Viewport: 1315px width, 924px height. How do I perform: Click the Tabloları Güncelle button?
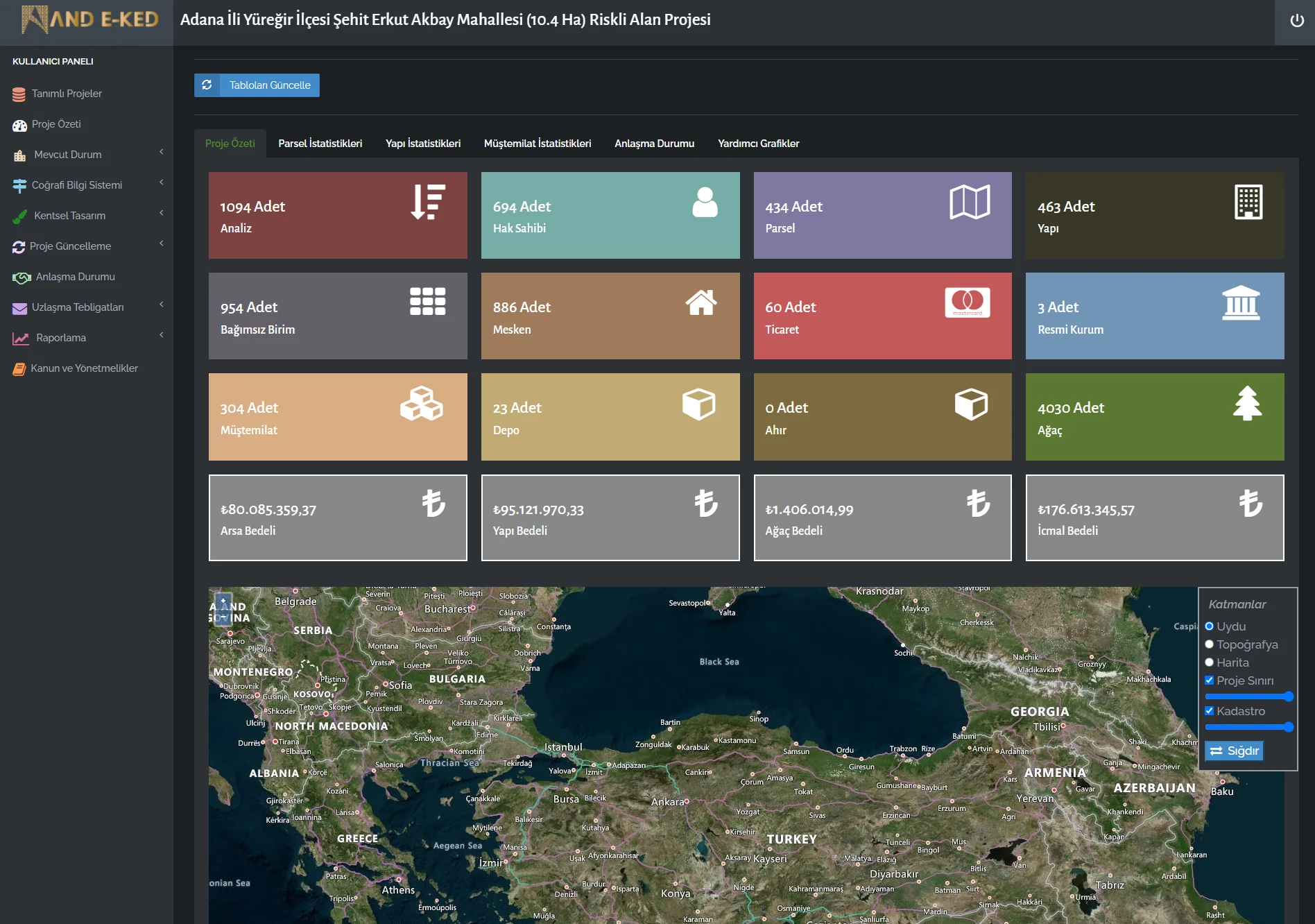click(257, 85)
